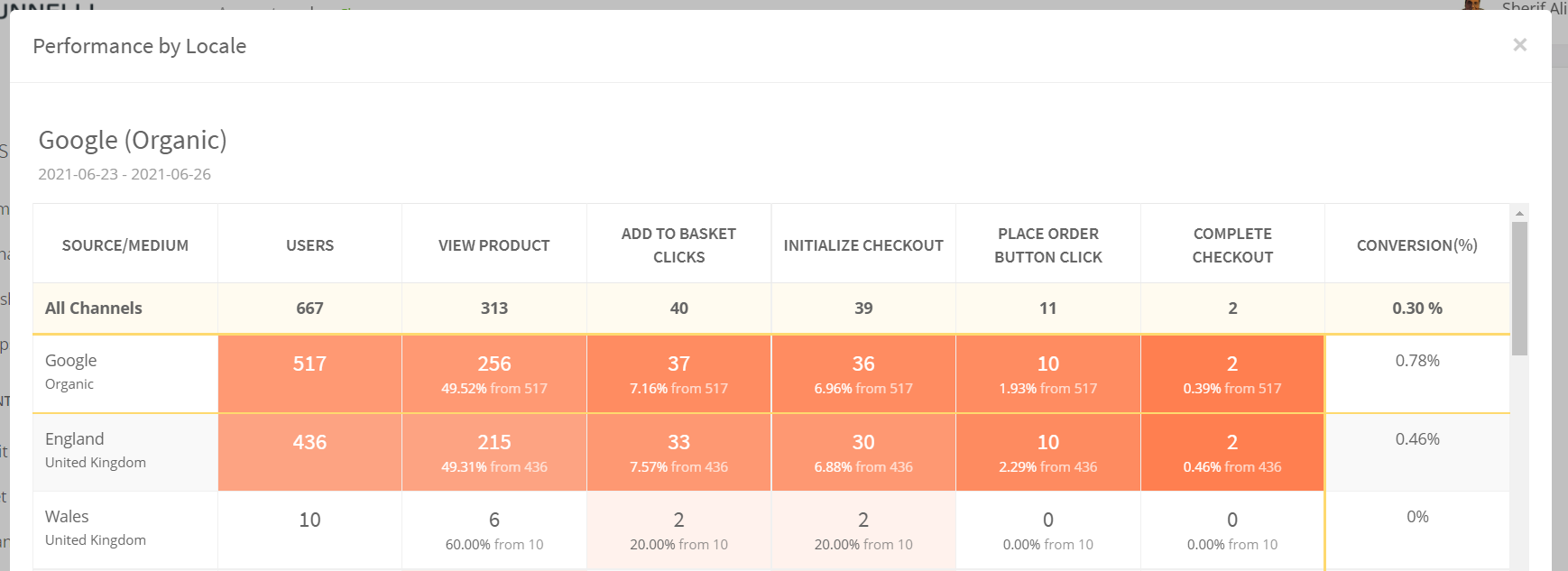
Task: Click the CONVERSION(%) column header
Action: tap(1416, 245)
